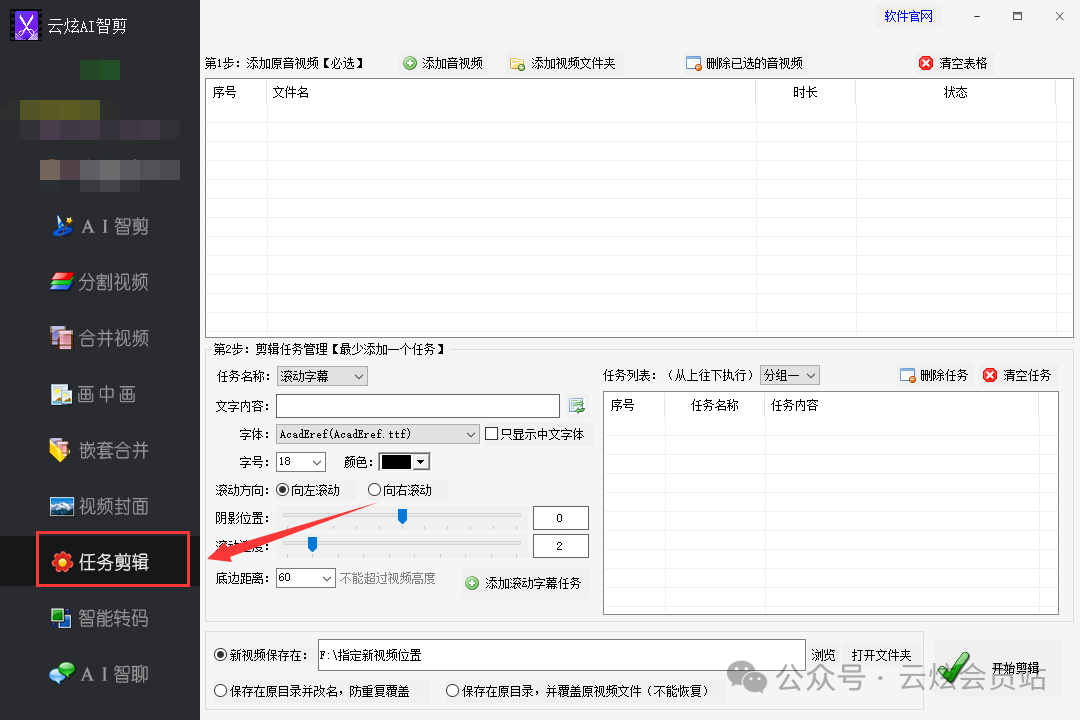1080x720 pixels.
Task: Open the 分割视频 sidebar icon
Action: coord(61,282)
